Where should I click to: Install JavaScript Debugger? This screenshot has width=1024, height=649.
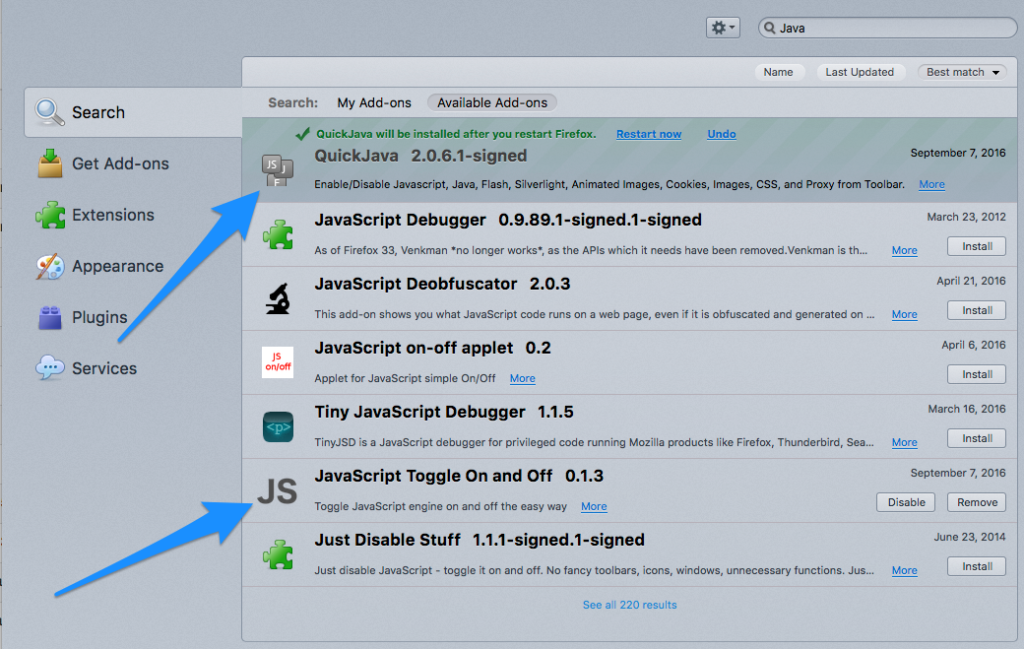pyautogui.click(x=976, y=246)
